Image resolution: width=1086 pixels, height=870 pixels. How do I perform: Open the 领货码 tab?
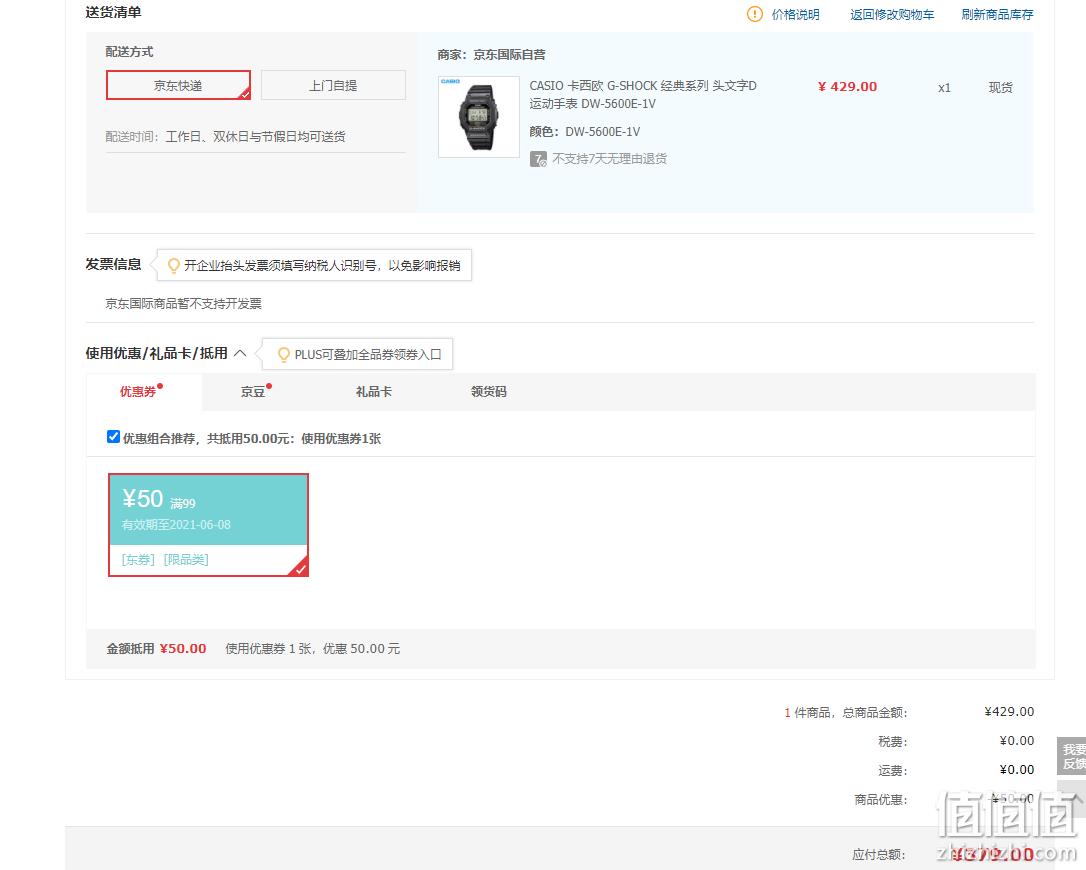(488, 392)
